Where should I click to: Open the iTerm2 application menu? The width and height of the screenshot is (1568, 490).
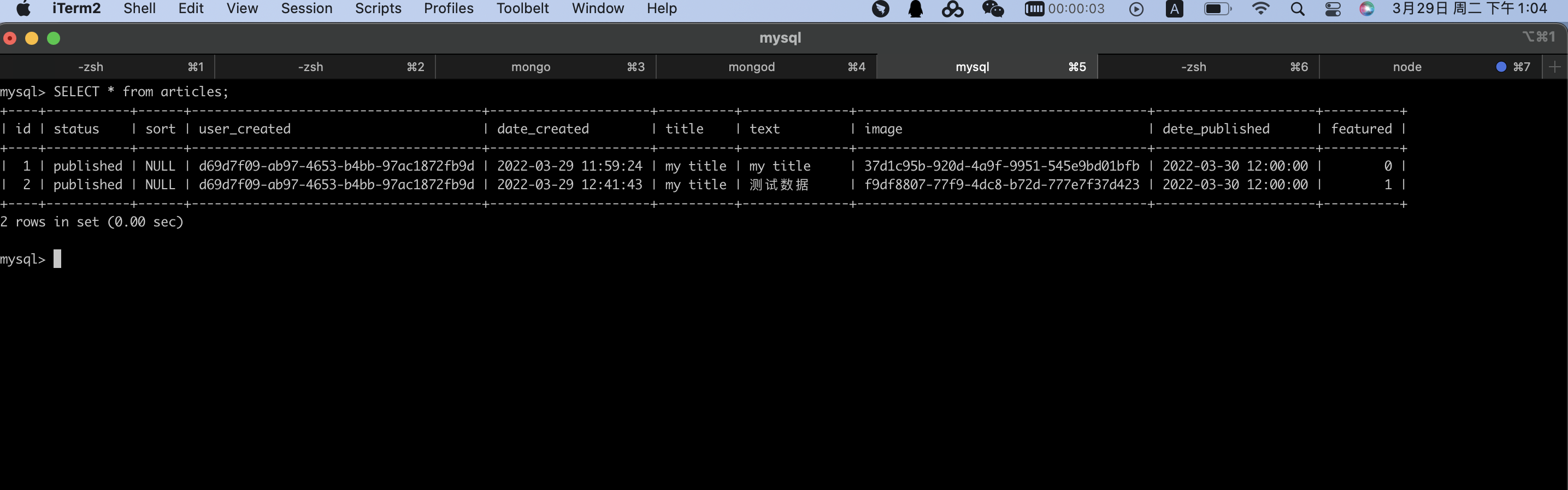click(76, 9)
